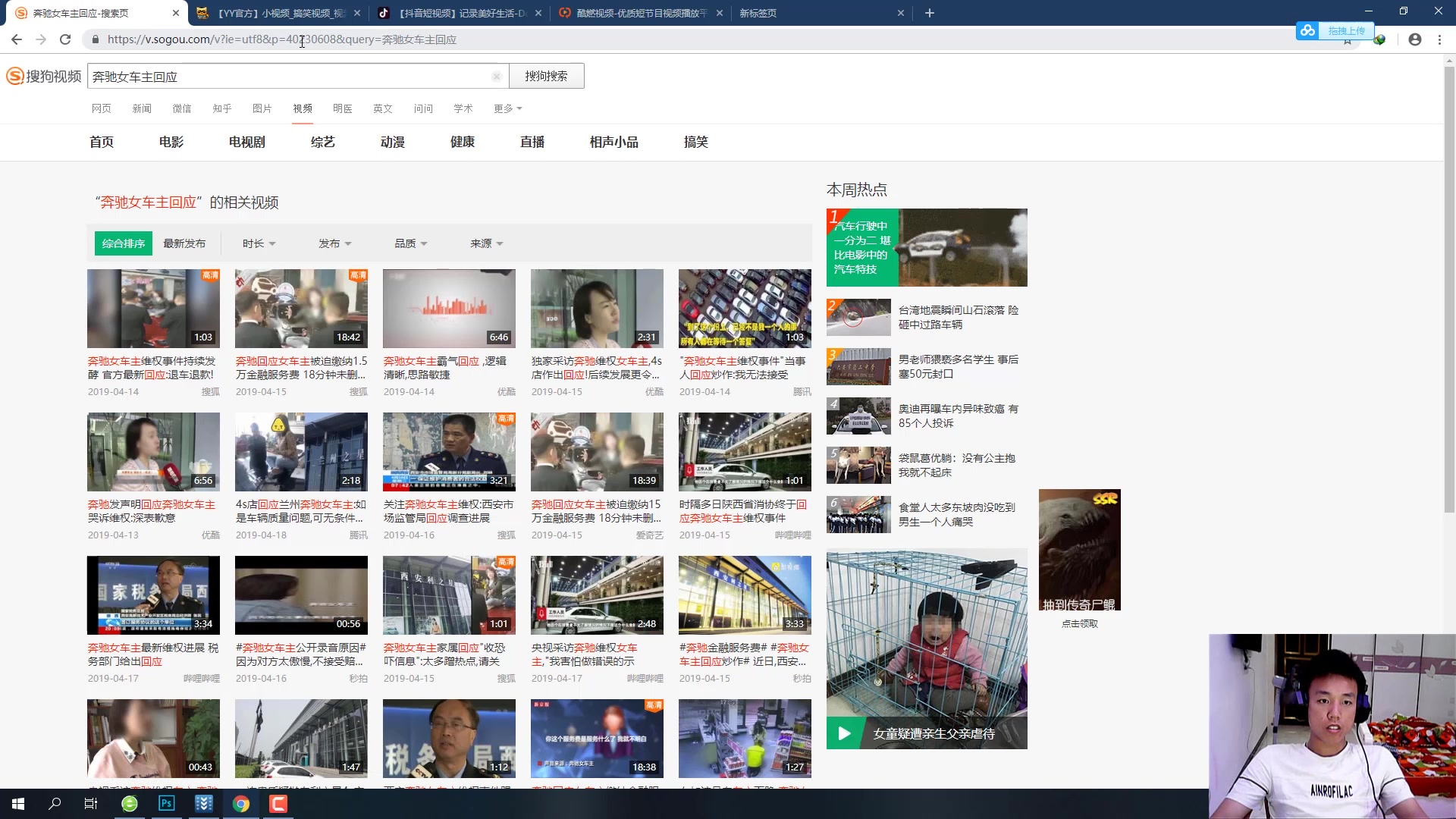This screenshot has width=1456, height=819.
Task: Click the browser address bar URL
Action: [x=282, y=39]
